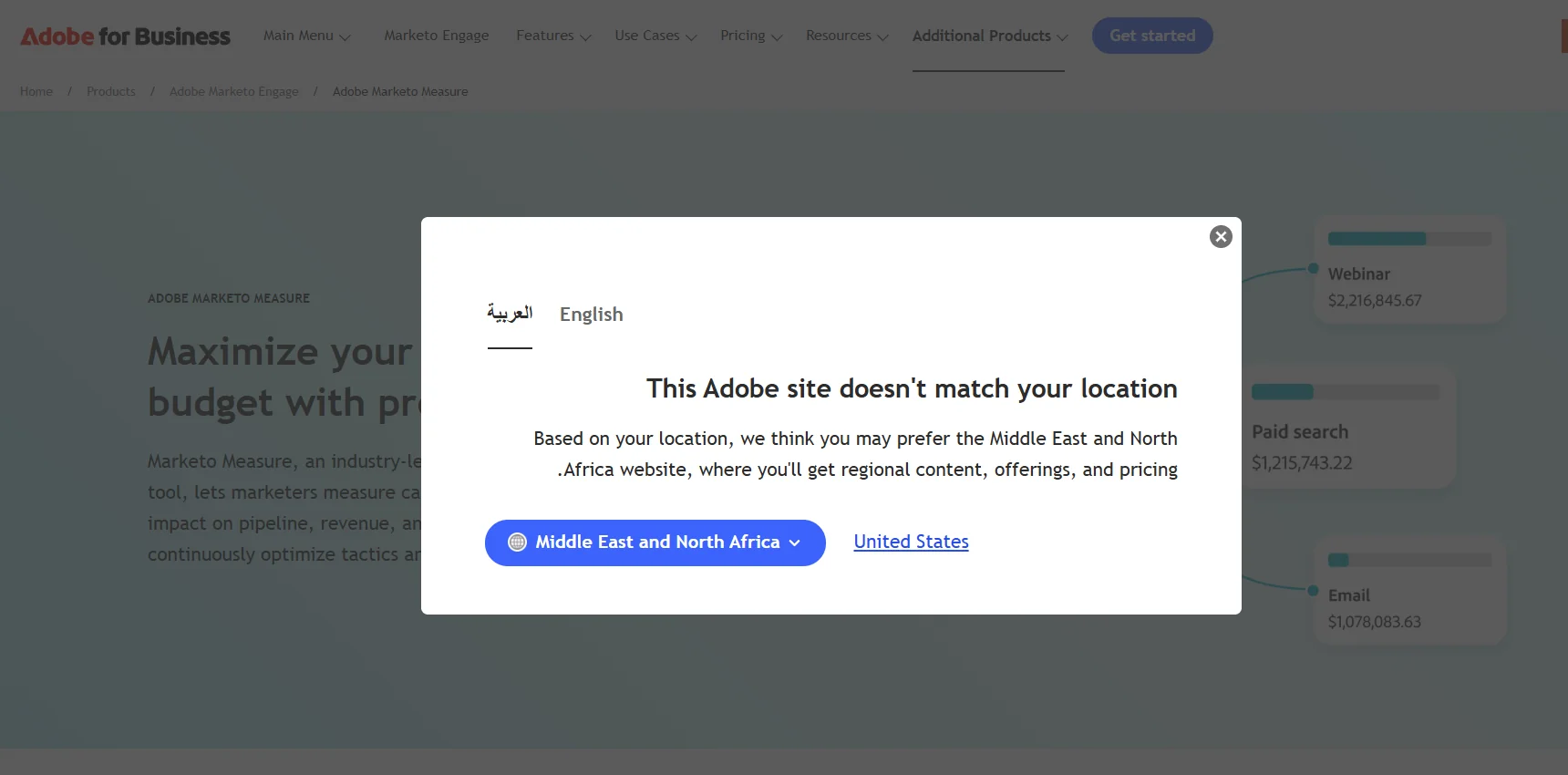Click the United States link

point(911,542)
